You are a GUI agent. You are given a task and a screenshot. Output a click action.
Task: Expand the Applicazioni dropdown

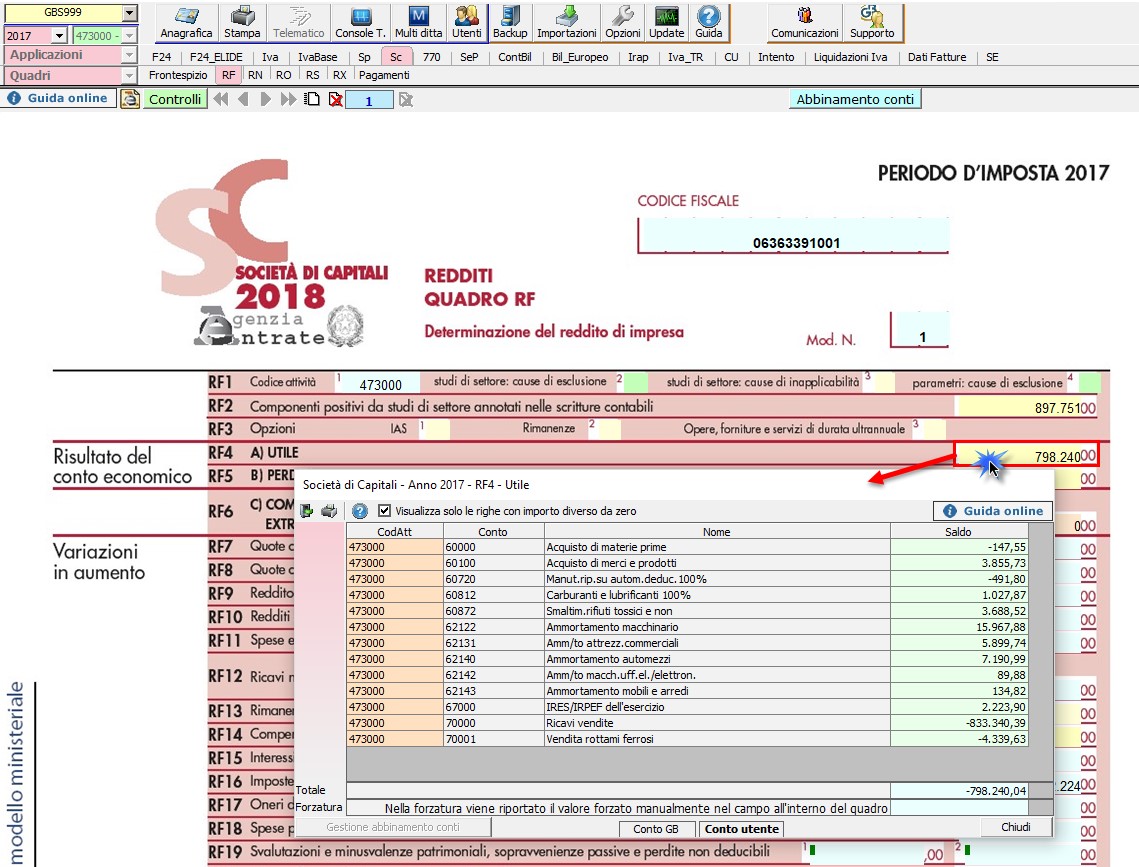(129, 55)
